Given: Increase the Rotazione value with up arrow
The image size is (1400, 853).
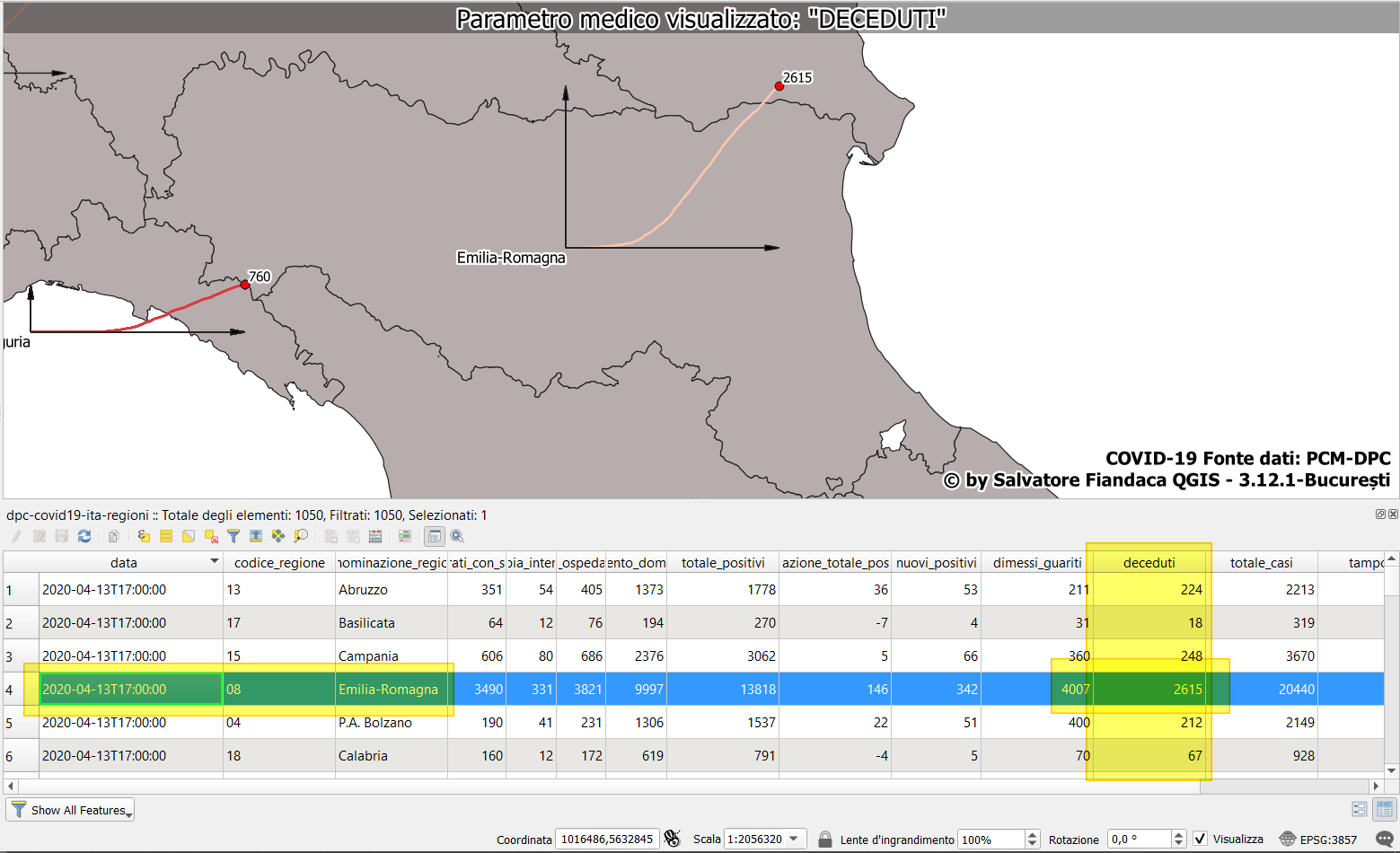Looking at the screenshot, I should (1178, 834).
